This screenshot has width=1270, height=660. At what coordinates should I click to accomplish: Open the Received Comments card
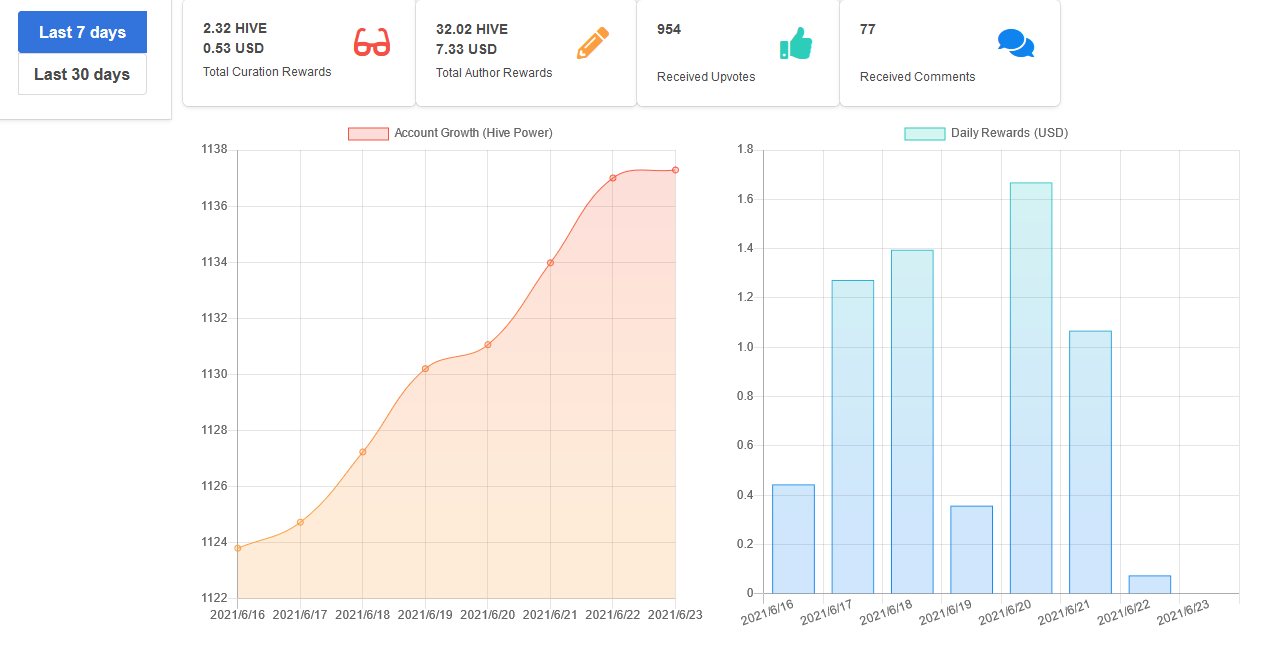click(950, 52)
